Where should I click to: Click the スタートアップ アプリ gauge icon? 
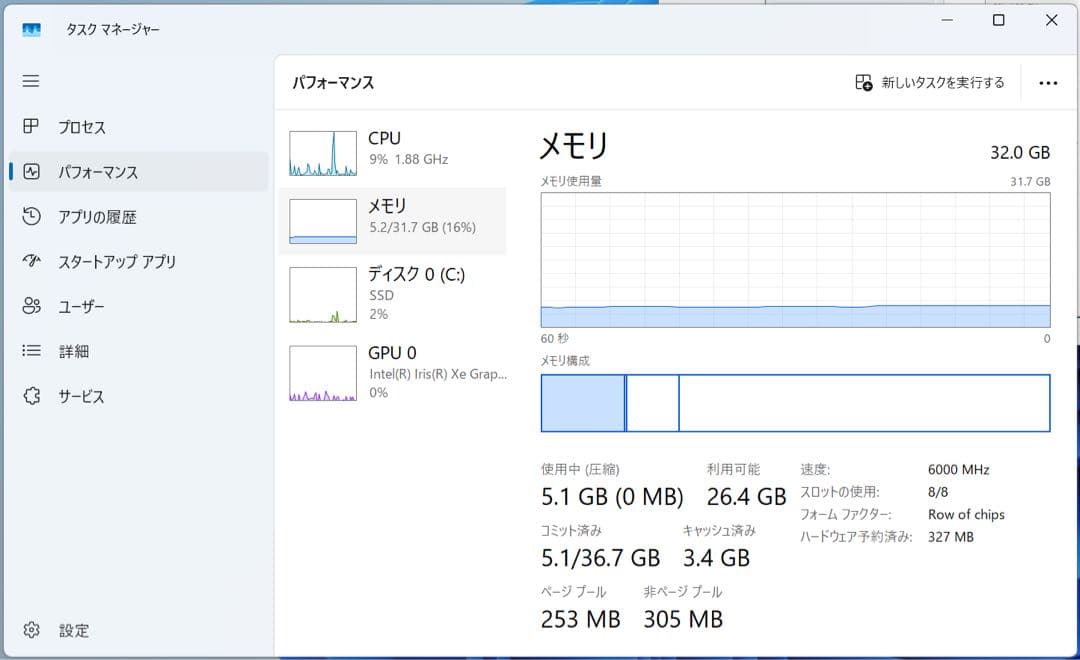click(x=31, y=262)
